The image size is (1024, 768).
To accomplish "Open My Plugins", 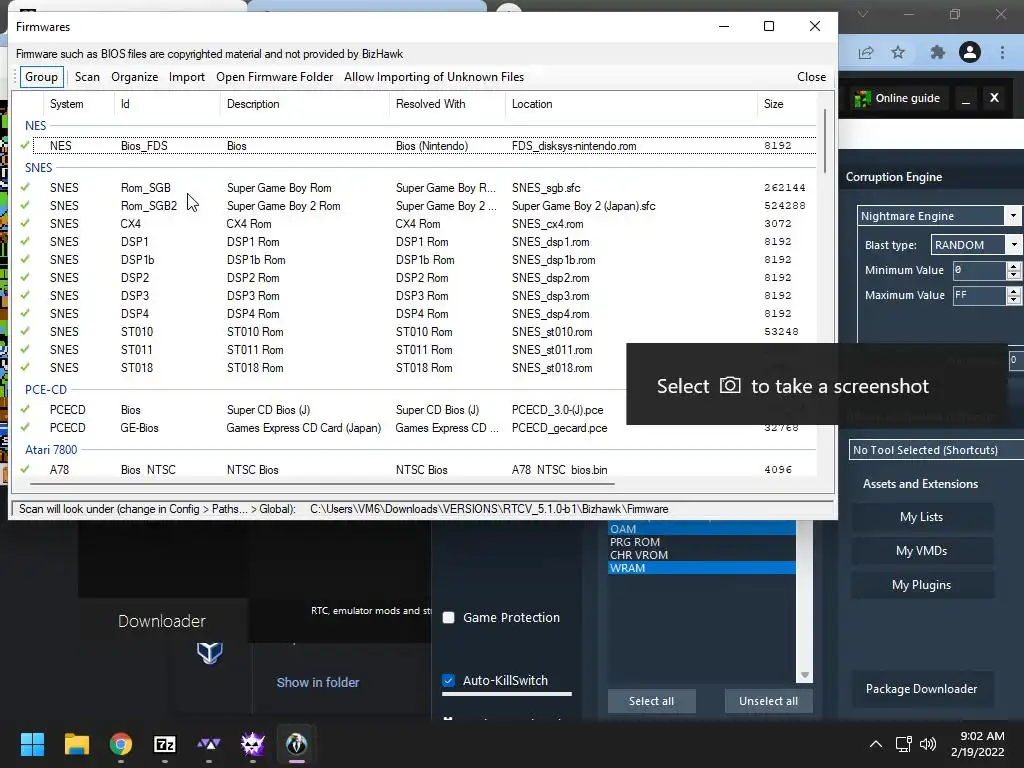I will [x=921, y=584].
